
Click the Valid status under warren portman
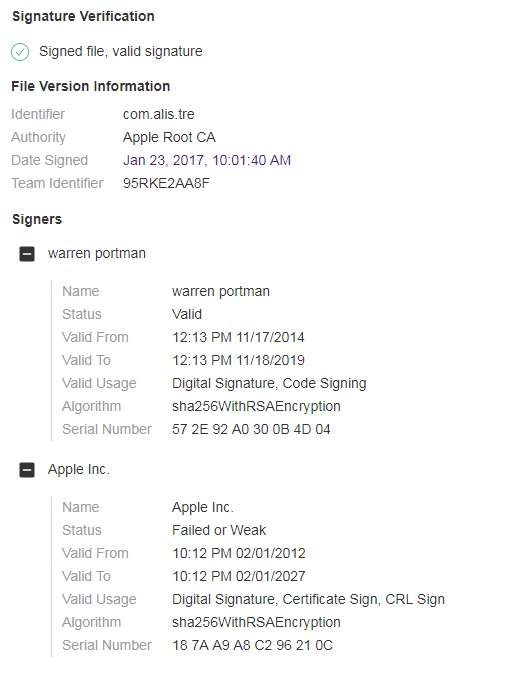187,314
